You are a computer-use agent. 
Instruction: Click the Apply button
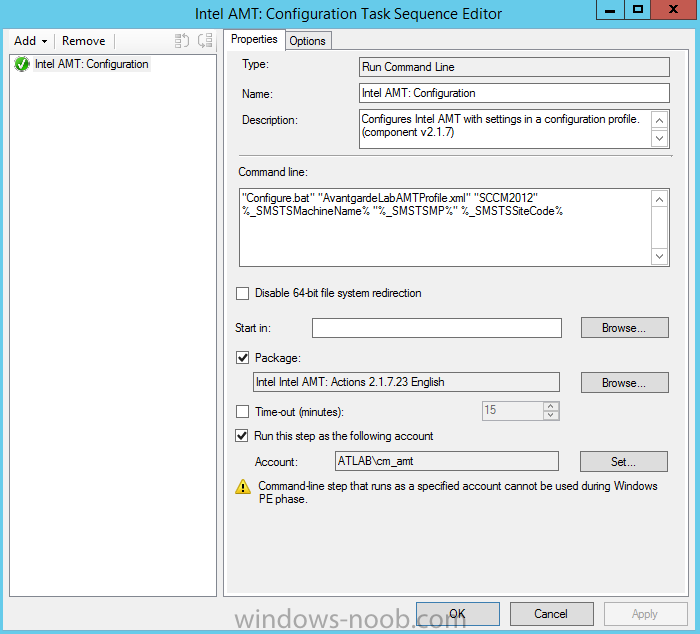pyautogui.click(x=645, y=614)
